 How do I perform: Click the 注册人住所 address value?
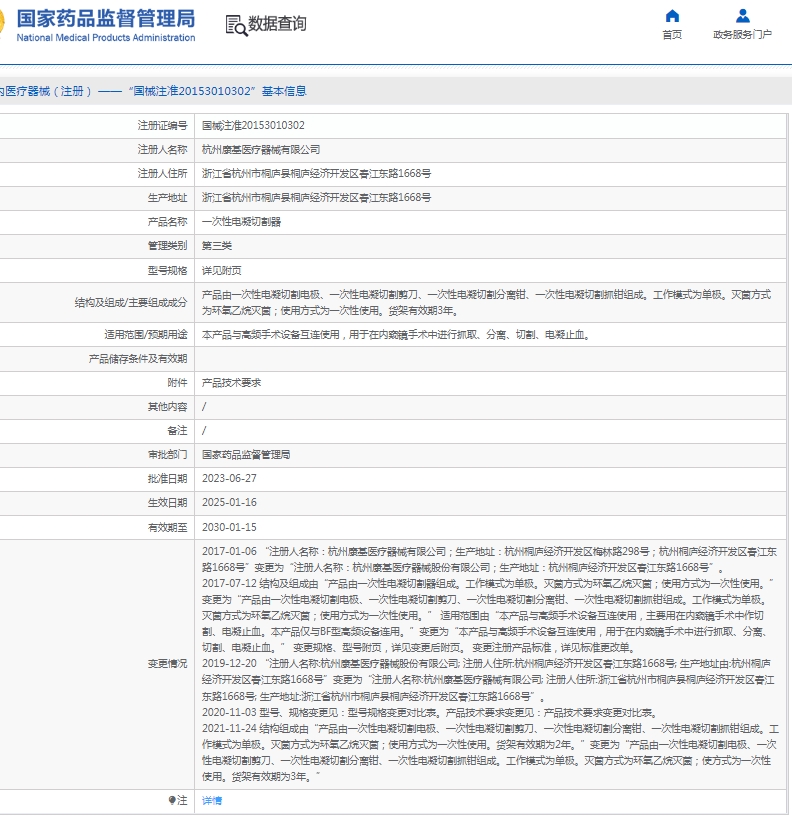click(316, 174)
